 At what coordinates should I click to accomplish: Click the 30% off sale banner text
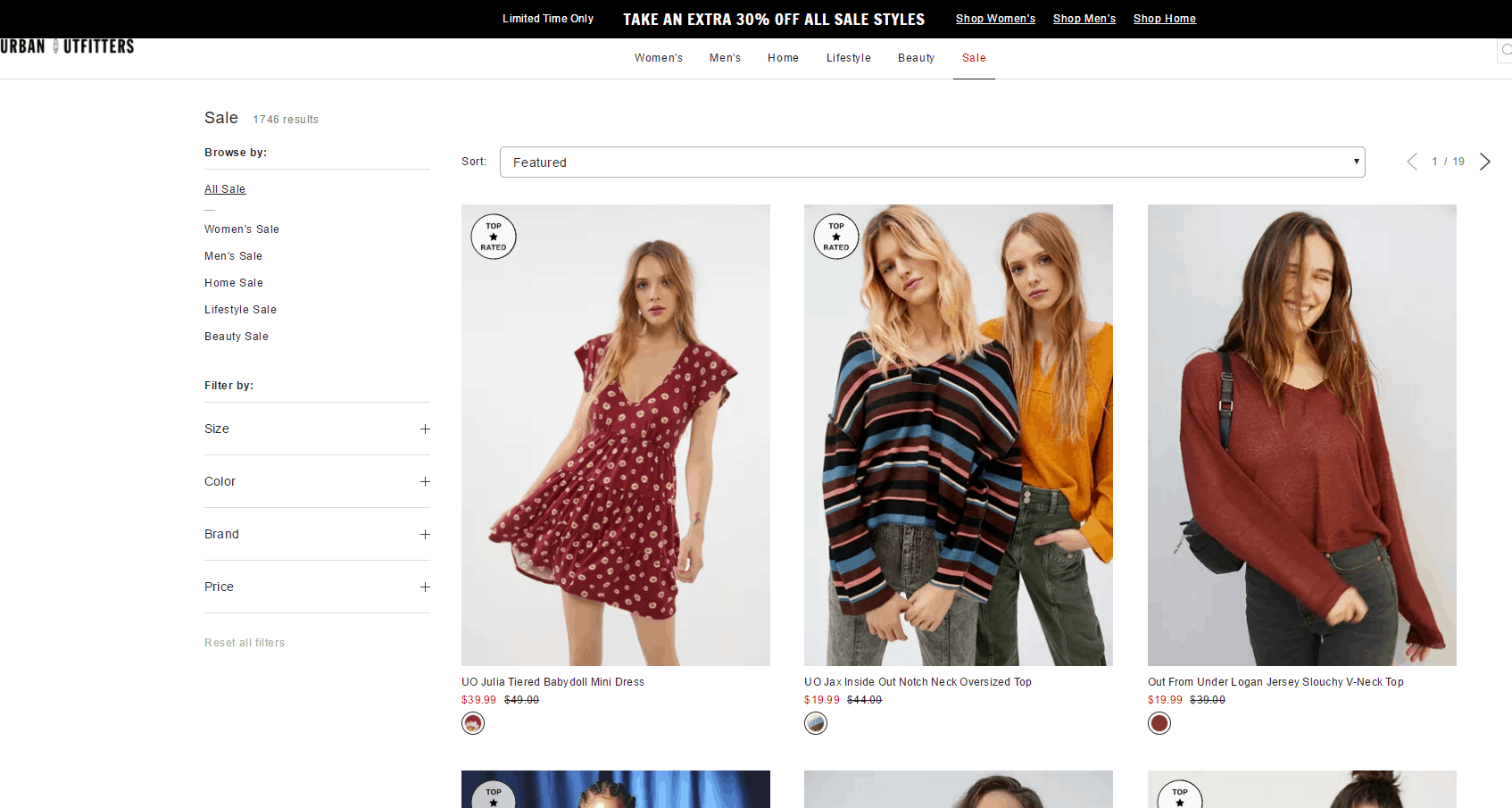[774, 19]
